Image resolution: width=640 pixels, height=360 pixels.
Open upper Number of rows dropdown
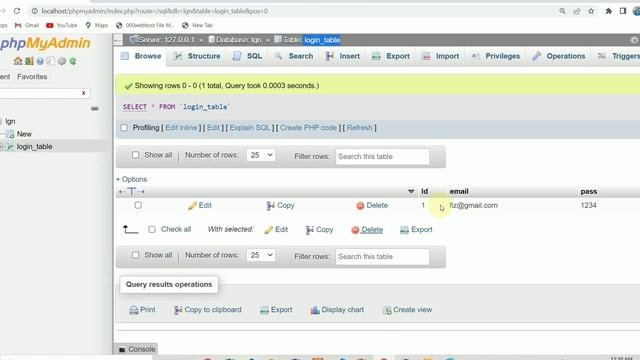261,155
